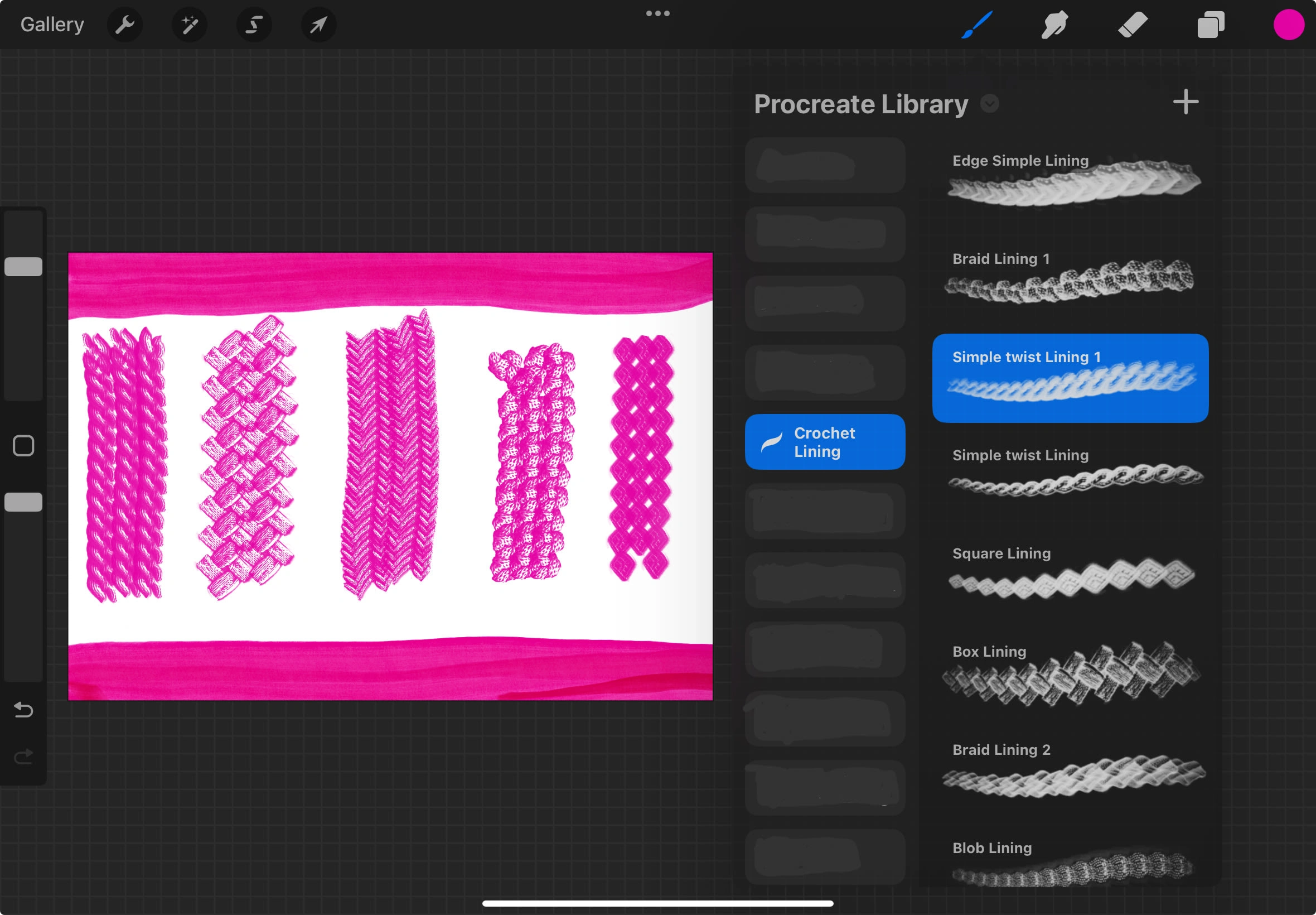The image size is (1316, 915).
Task: Open the Actions wrench menu
Action: pyautogui.click(x=124, y=25)
